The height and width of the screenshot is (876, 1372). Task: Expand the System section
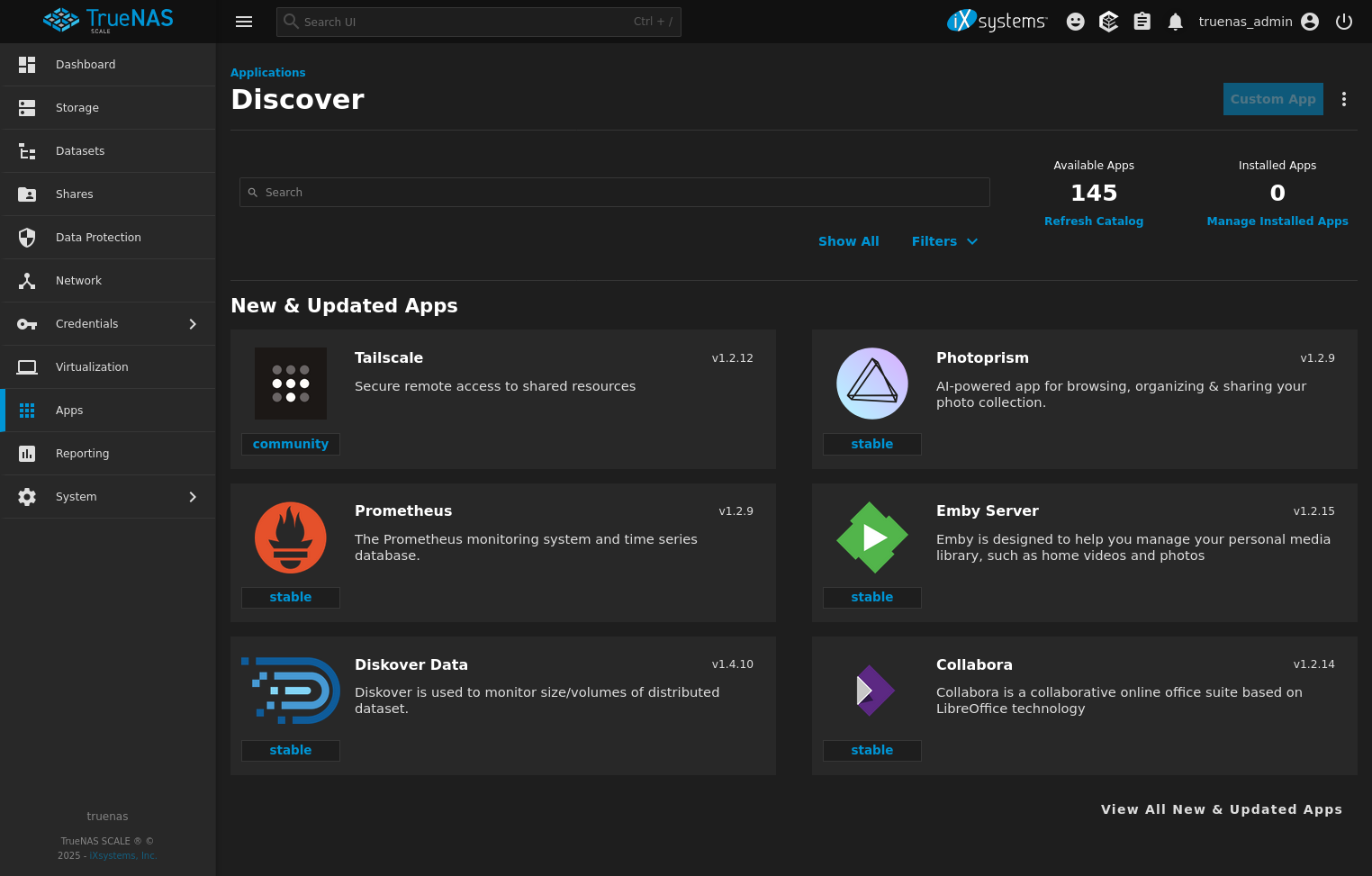click(x=192, y=496)
